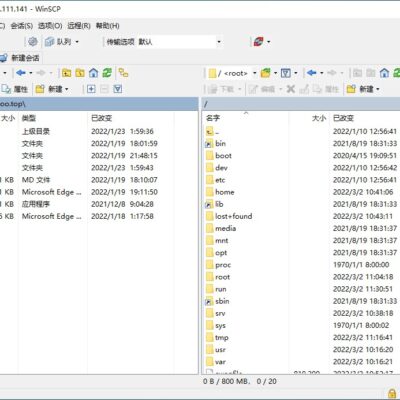Expand the remote filter dropdown arrow
The height and width of the screenshot is (400, 400).
296,73
